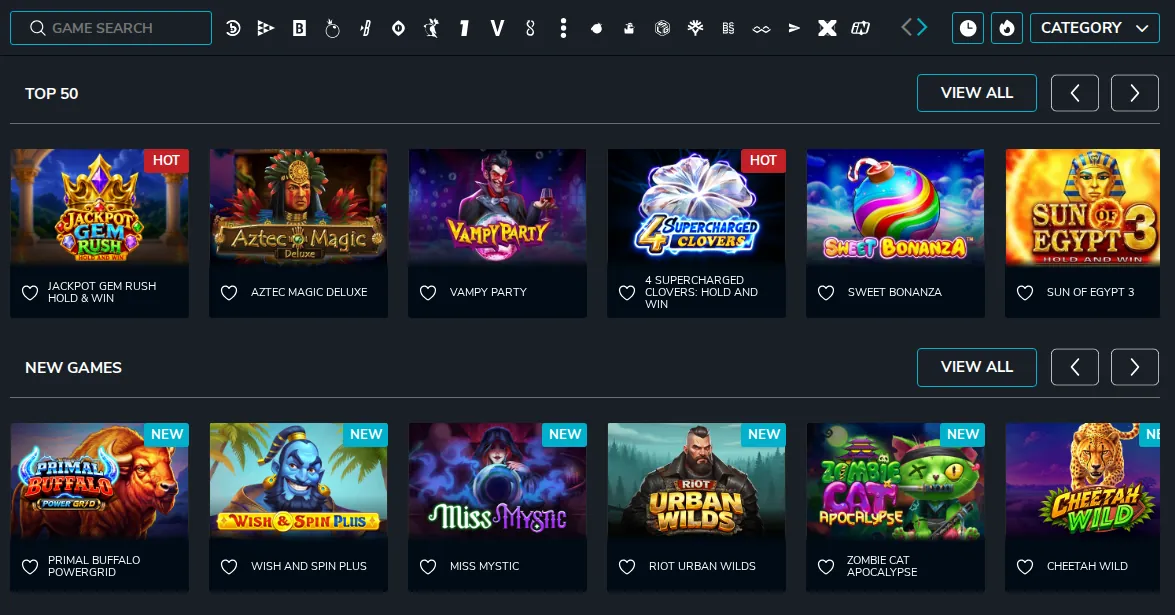Open Wish & Spin Plus thumbnail

[298, 481]
